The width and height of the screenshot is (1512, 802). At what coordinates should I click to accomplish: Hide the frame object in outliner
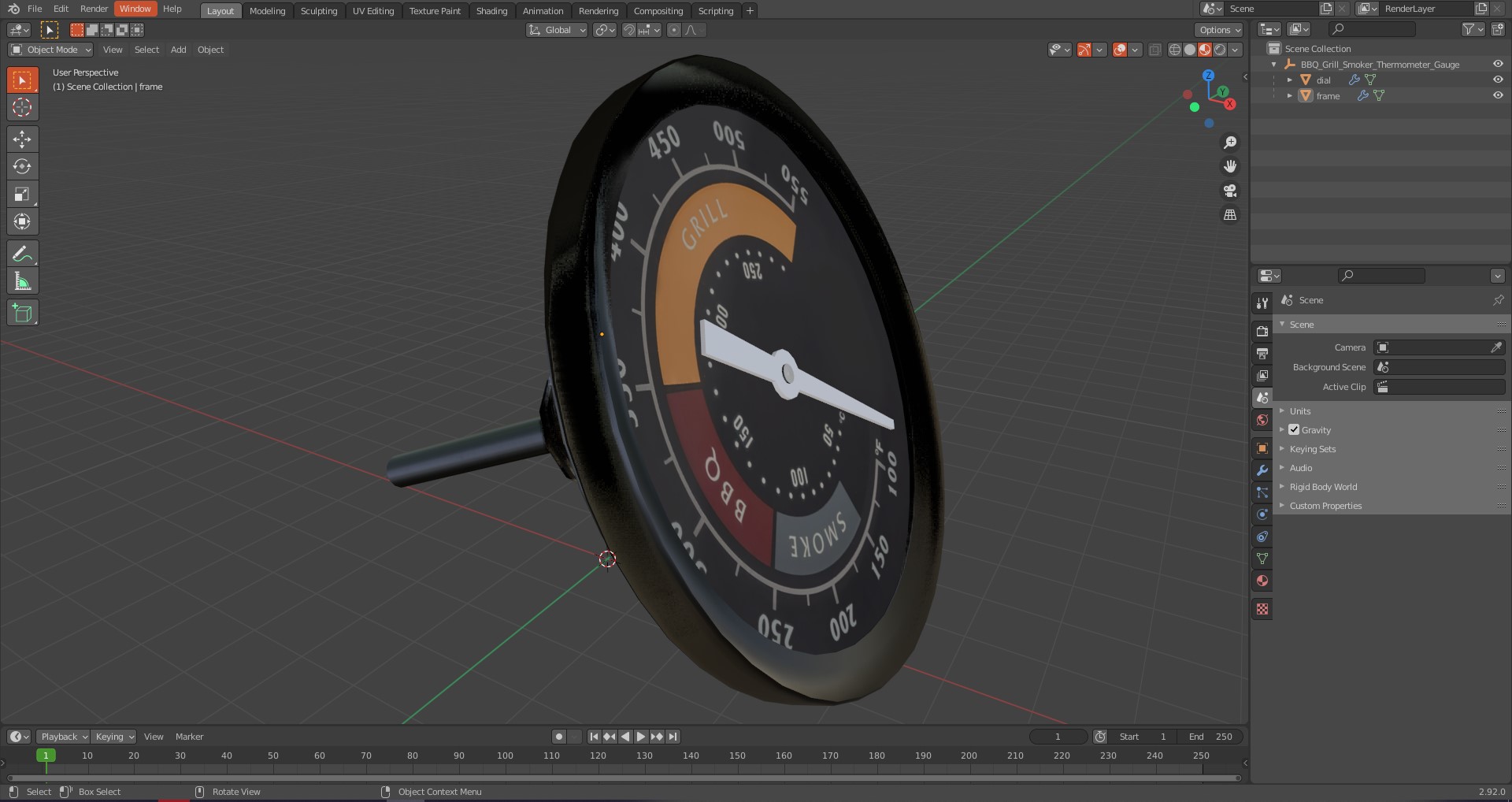(1498, 95)
